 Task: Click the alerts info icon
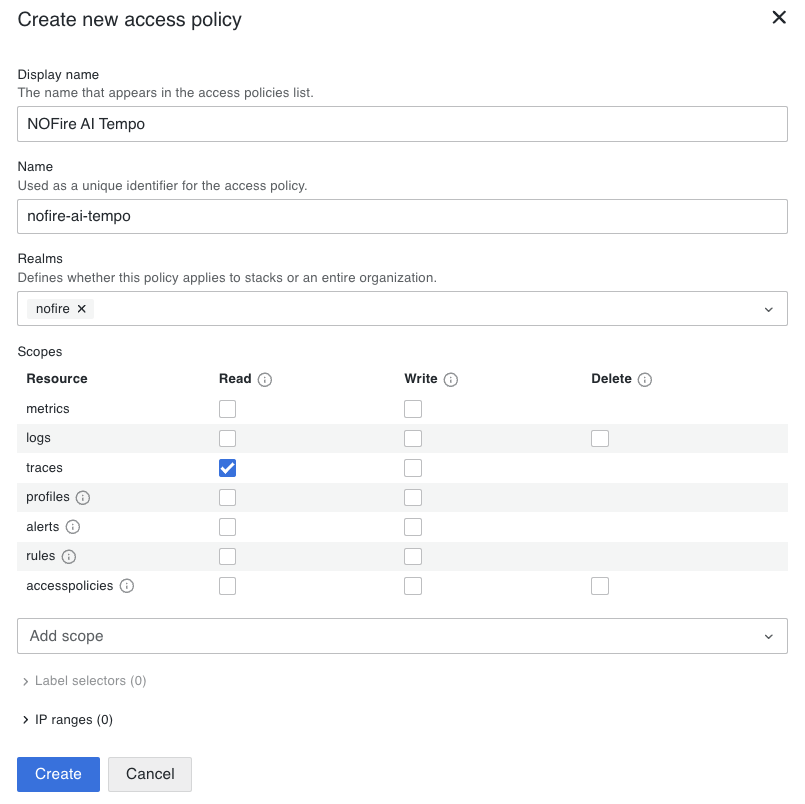click(x=73, y=527)
